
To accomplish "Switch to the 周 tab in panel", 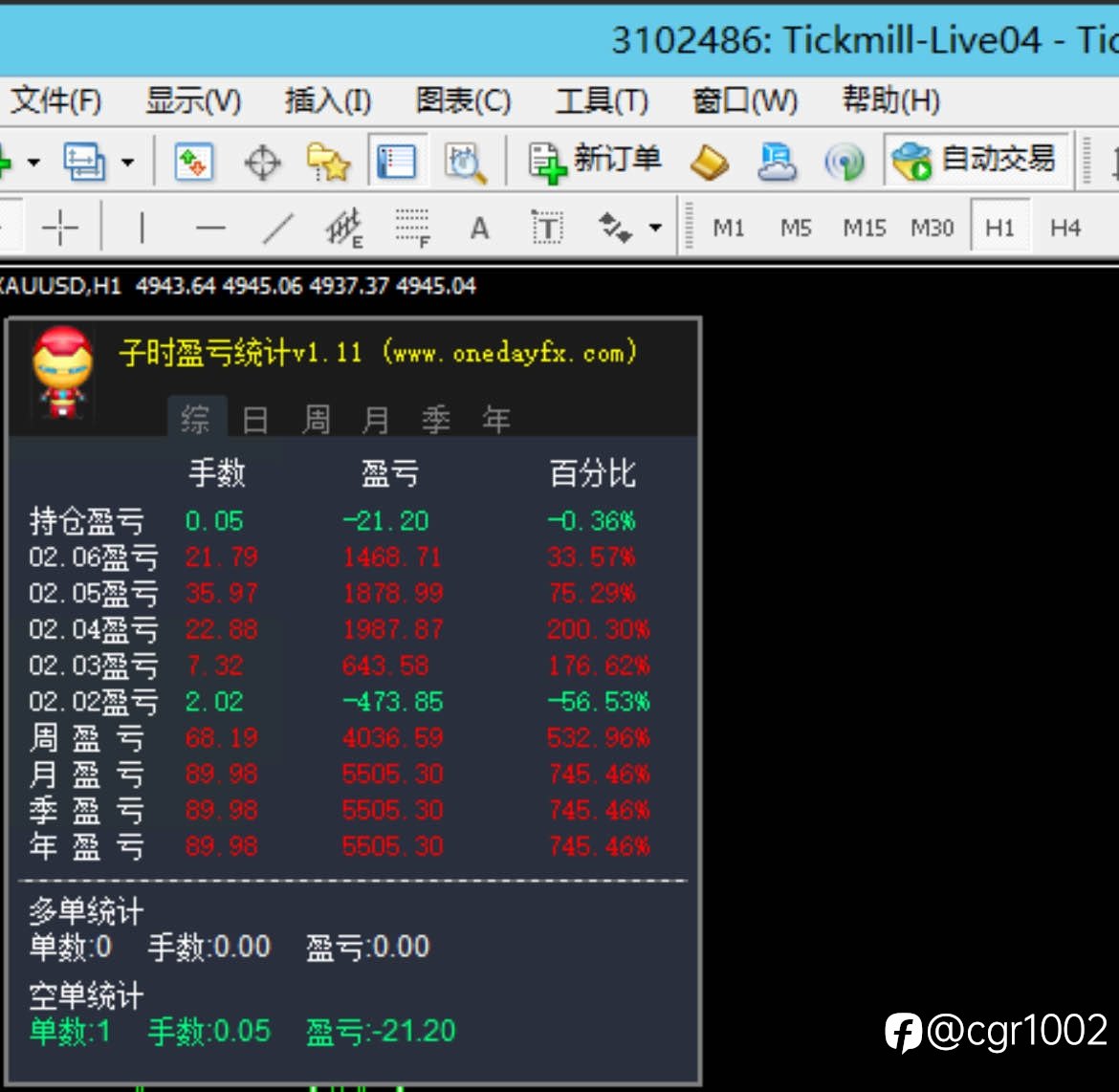I will pos(317,419).
